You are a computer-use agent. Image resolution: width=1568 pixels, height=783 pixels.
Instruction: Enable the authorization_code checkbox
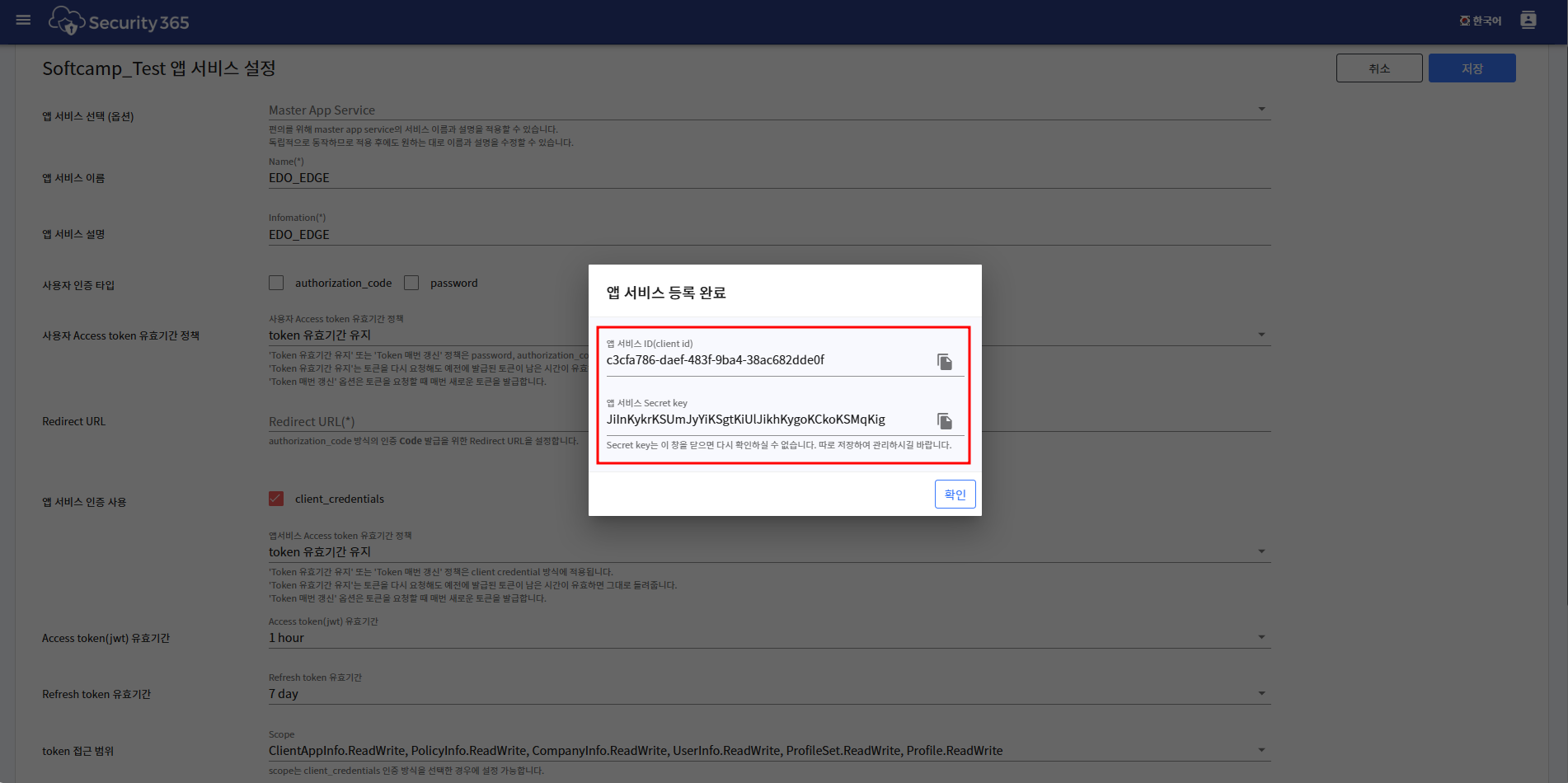click(x=276, y=283)
